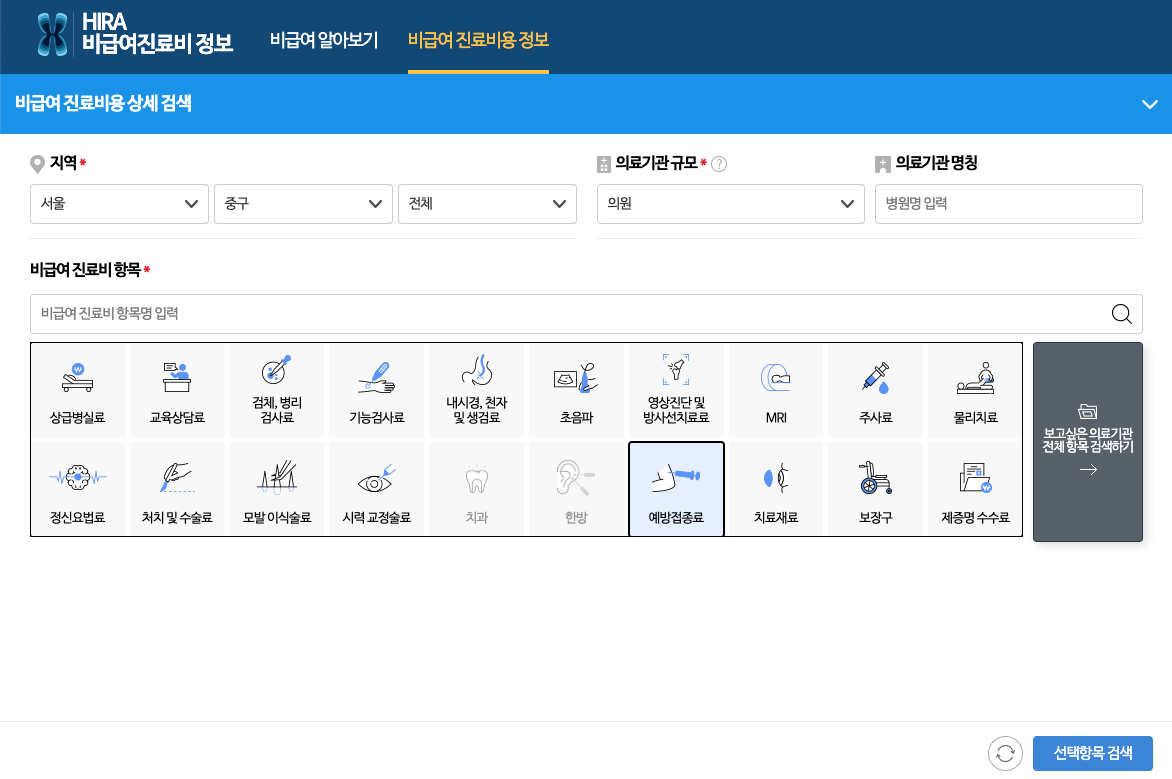Click the 한방 oriental medicine icon
Screen dimensions: 1172x779
pos(577,488)
